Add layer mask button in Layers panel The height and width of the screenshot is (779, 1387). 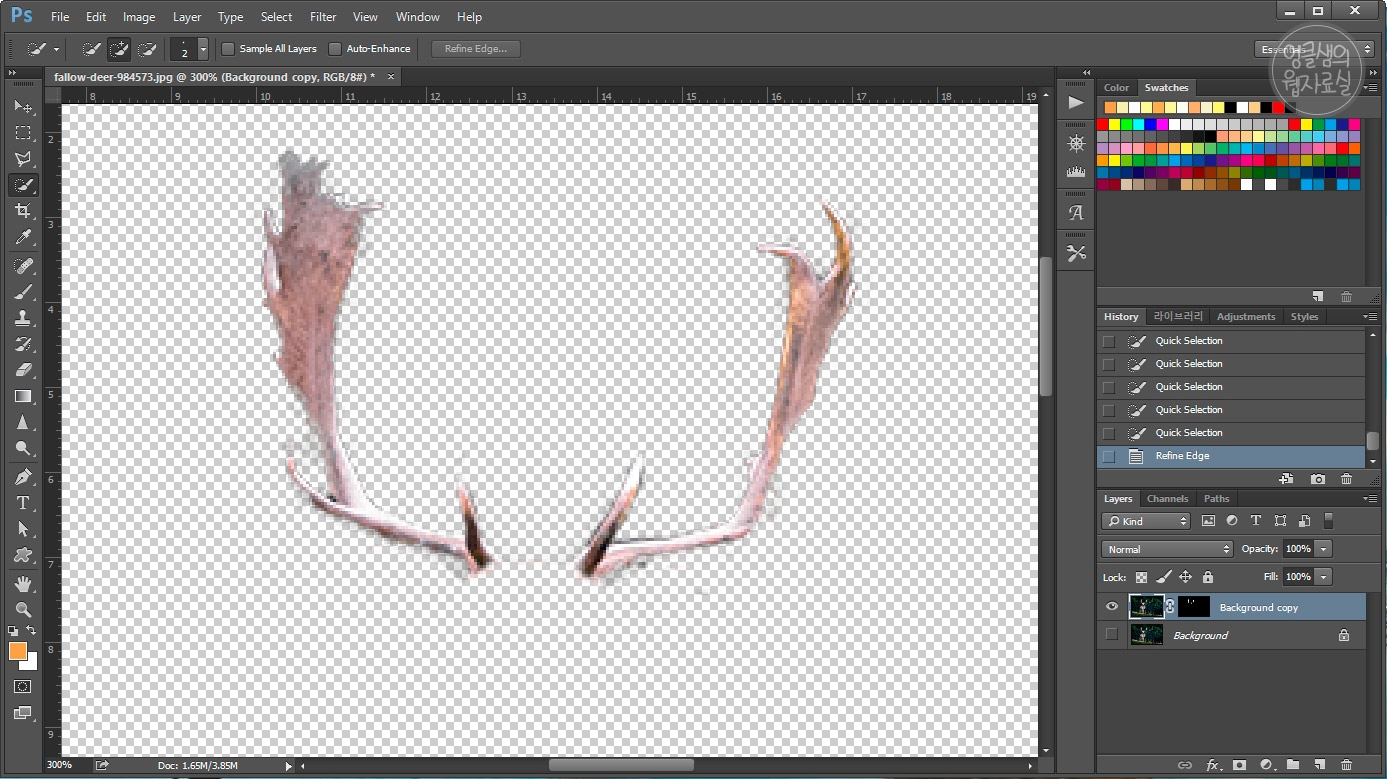pos(1240,765)
